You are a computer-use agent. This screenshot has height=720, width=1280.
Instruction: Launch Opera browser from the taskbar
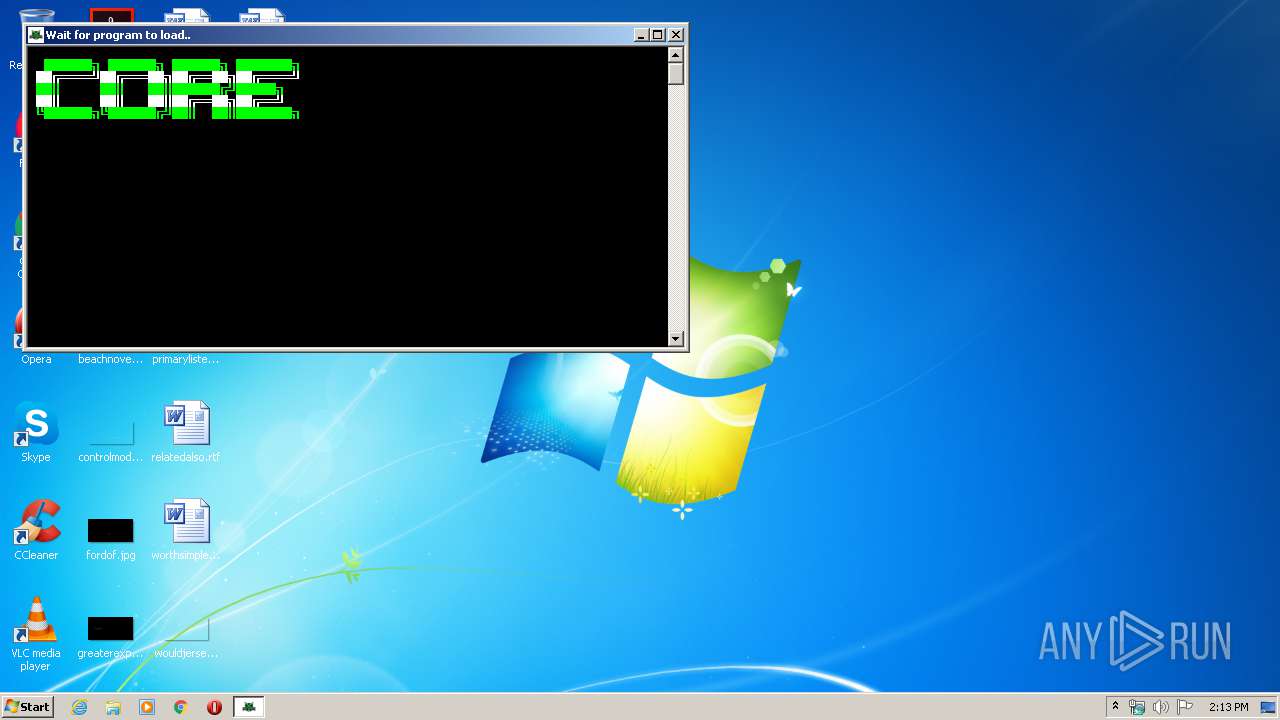coord(214,707)
